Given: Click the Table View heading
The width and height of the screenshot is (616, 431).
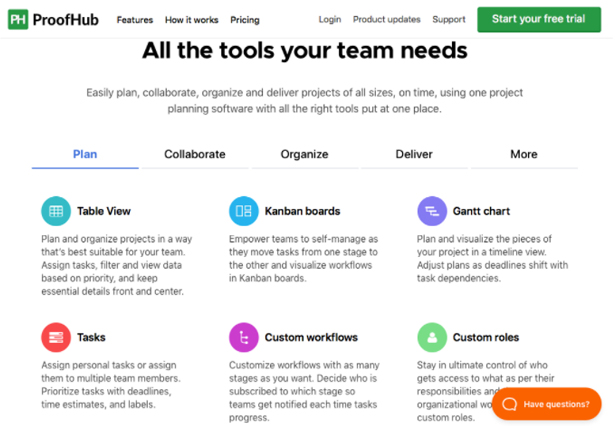Looking at the screenshot, I should [104, 211].
